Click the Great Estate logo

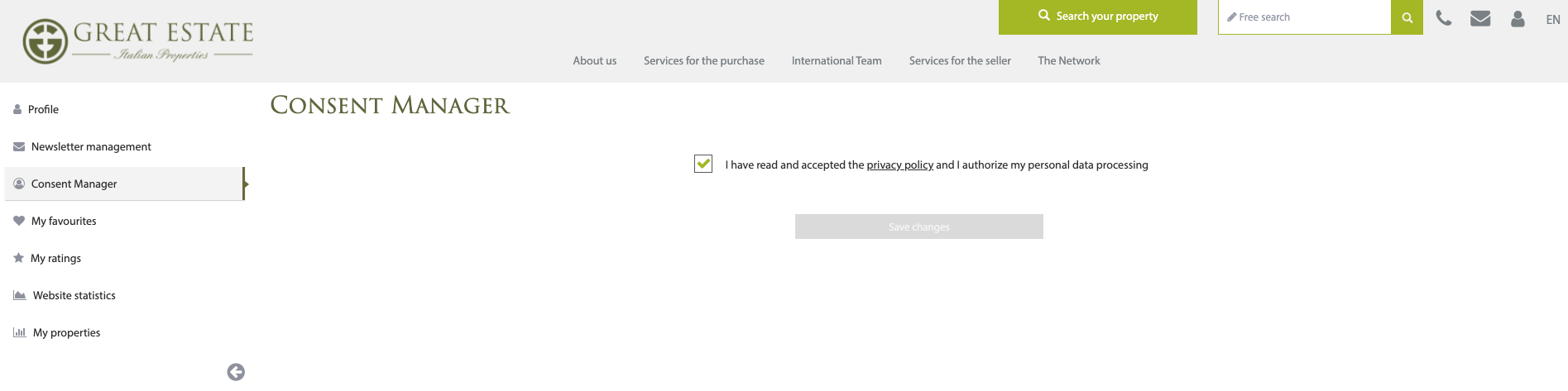click(x=138, y=41)
